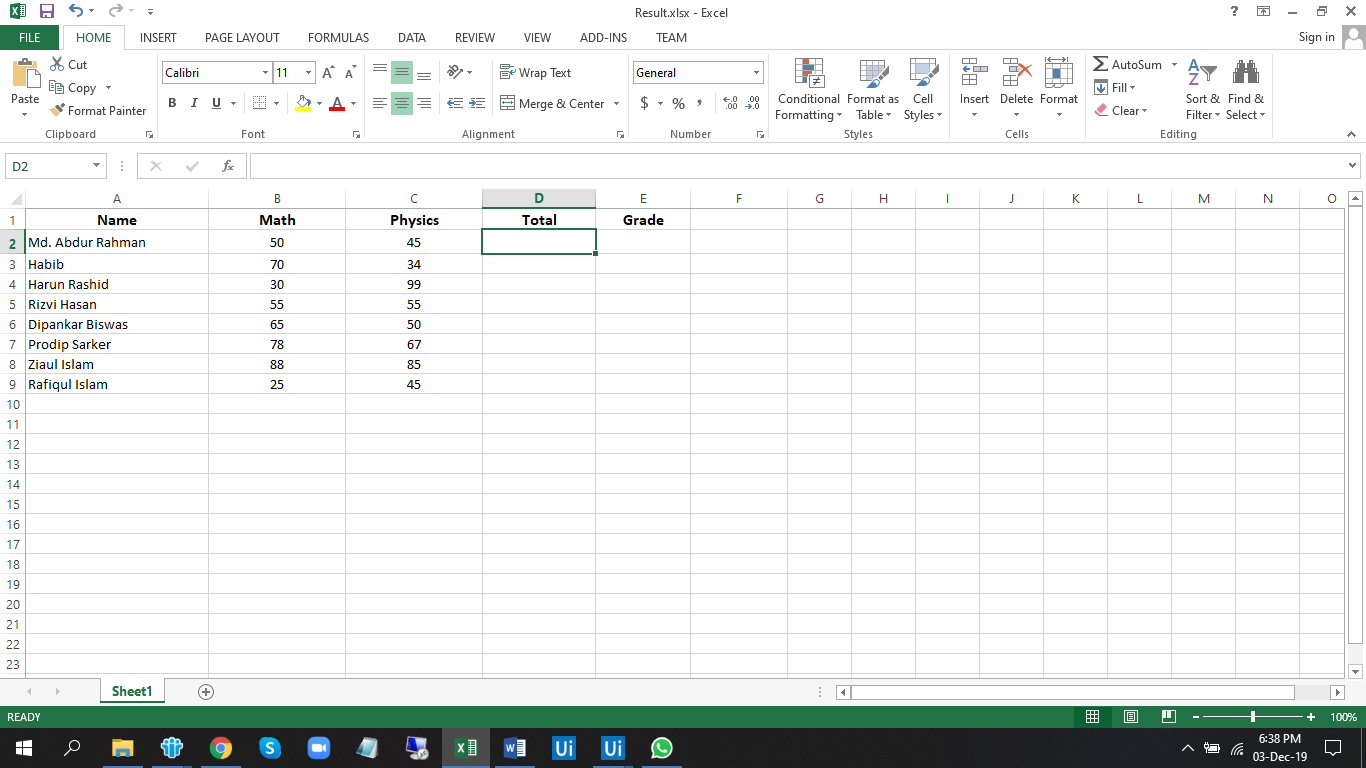
Task: Apply the Percent Style format
Action: pos(678,103)
